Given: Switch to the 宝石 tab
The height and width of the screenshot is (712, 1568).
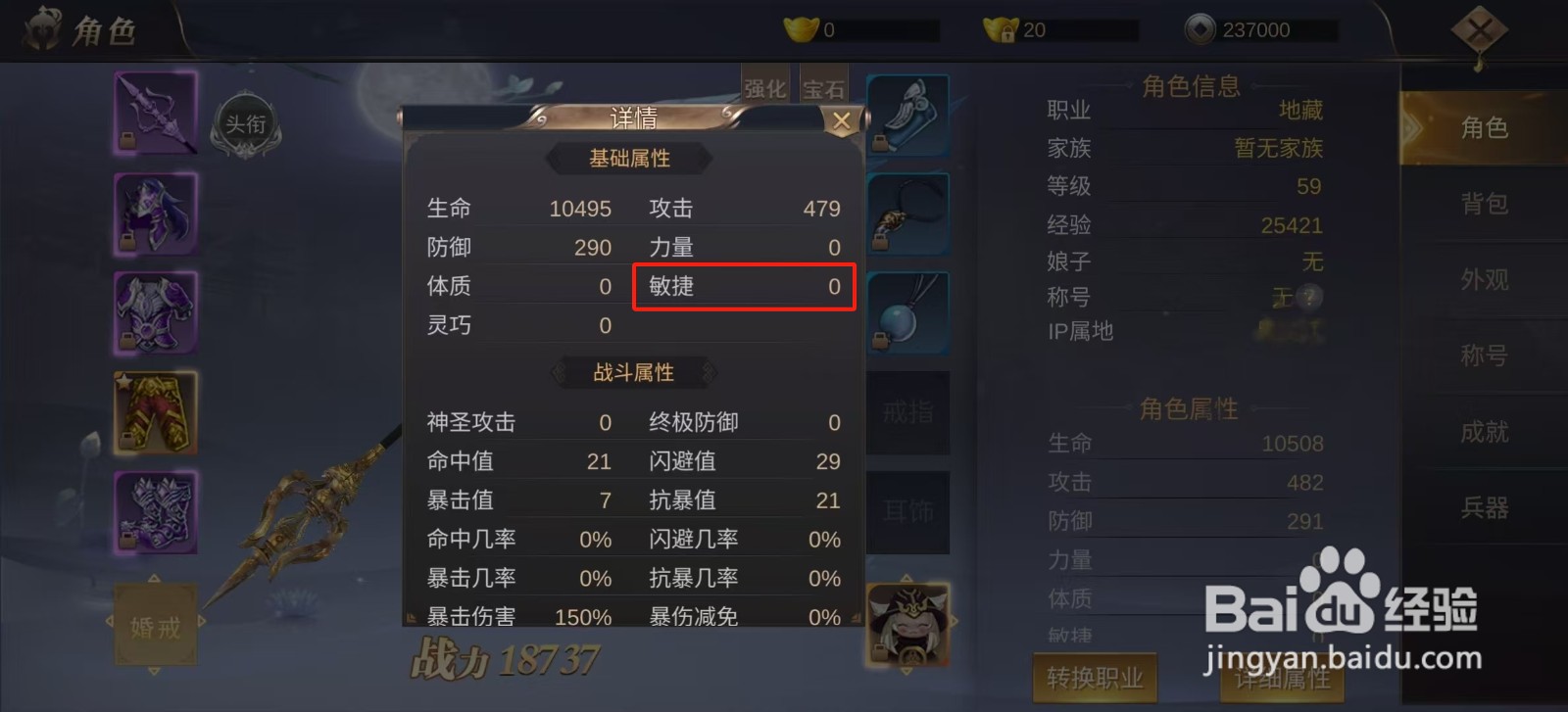Looking at the screenshot, I should click(824, 87).
